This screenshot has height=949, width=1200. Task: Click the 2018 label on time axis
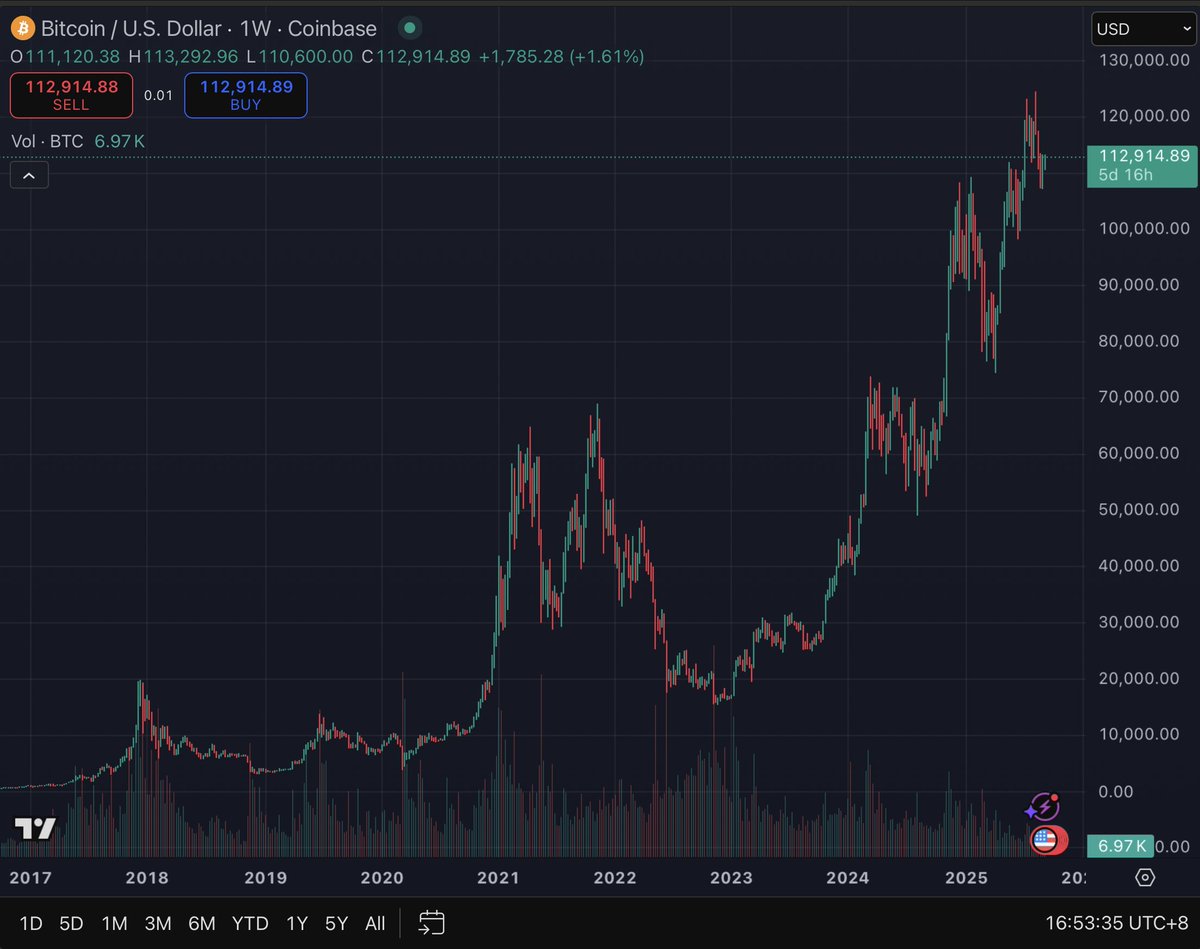(x=148, y=878)
